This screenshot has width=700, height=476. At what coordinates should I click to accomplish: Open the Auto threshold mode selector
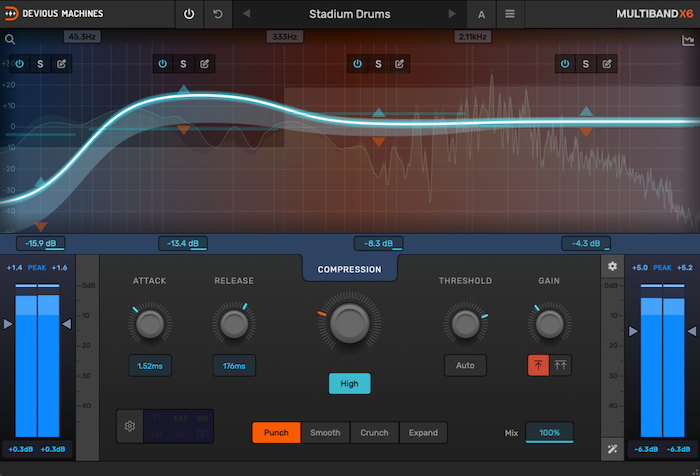[465, 365]
